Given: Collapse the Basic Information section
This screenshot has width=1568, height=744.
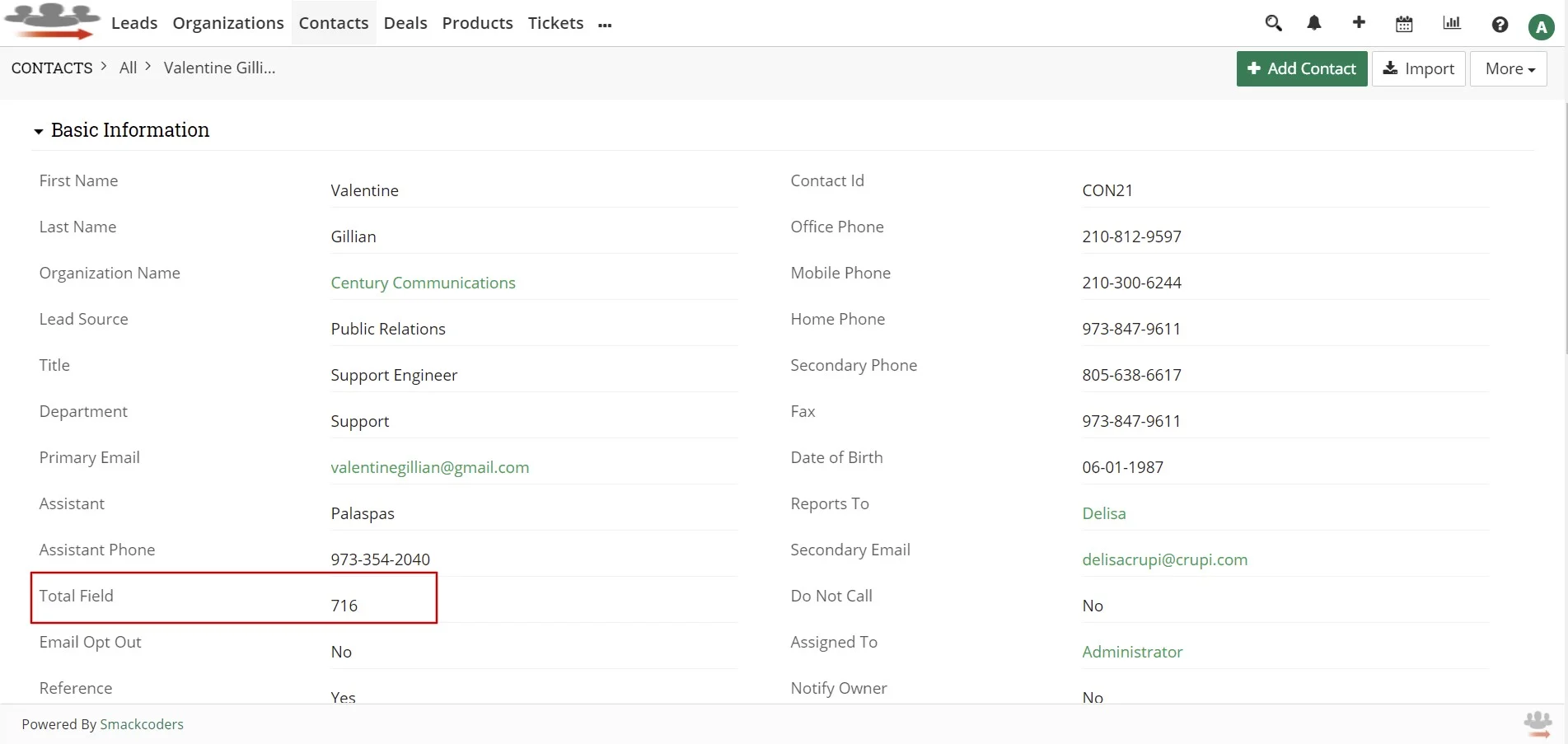Looking at the screenshot, I should pyautogui.click(x=37, y=131).
